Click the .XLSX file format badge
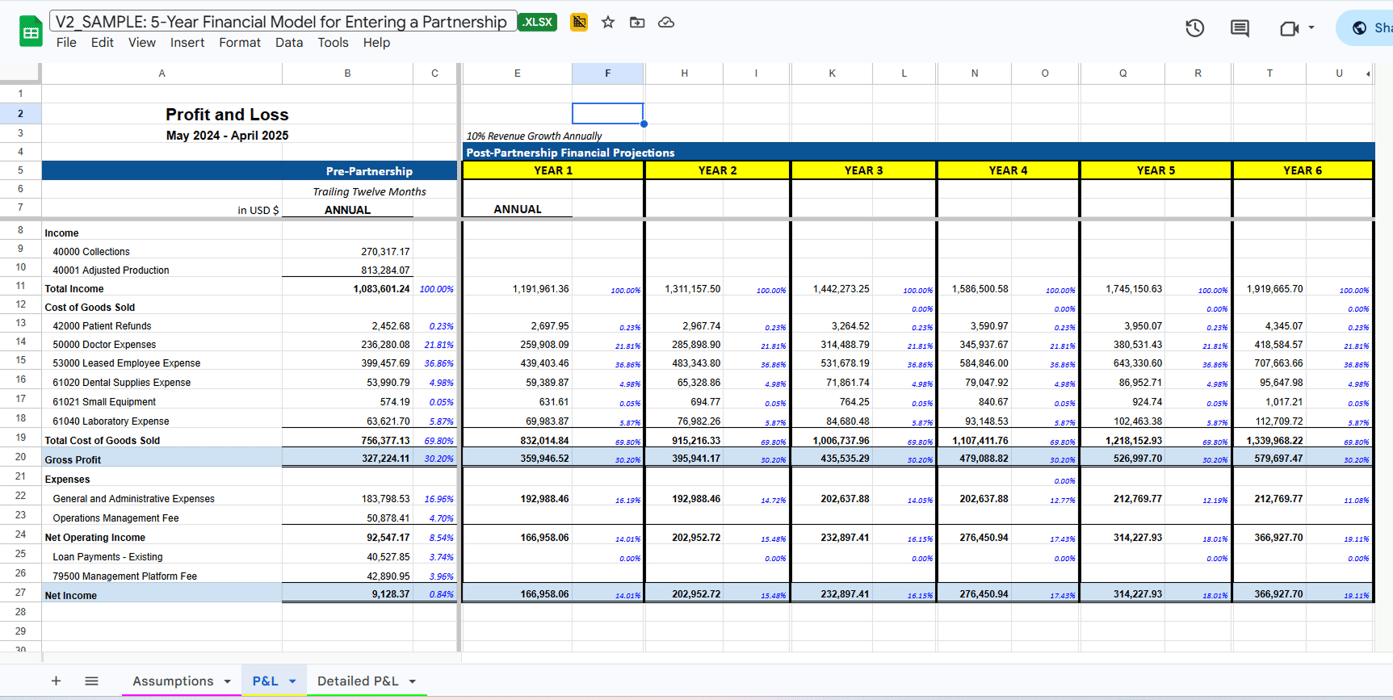The image size is (1393, 700). (537, 22)
